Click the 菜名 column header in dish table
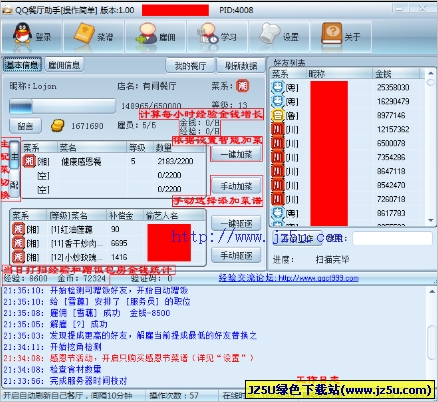Viewport: 438px width, 402px height. click(92, 147)
